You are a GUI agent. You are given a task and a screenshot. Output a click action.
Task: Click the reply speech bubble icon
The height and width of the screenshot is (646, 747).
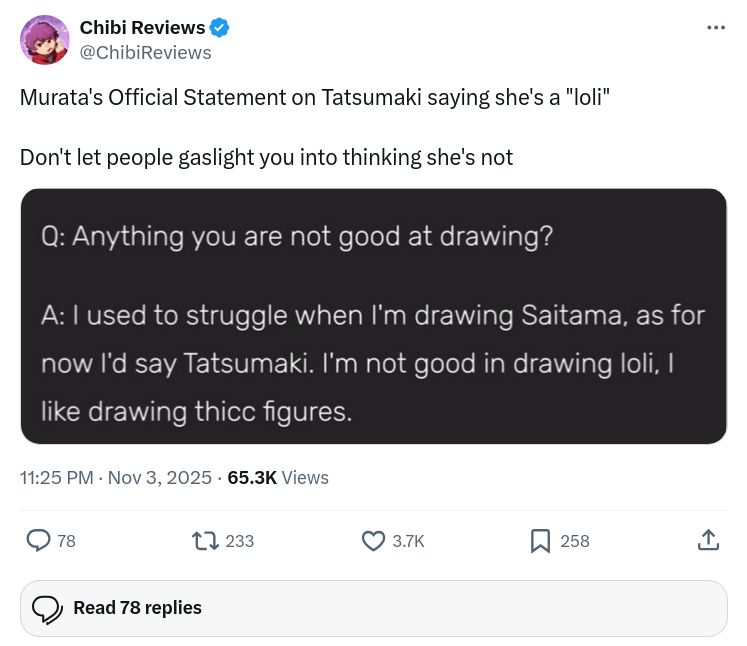pos(38,541)
